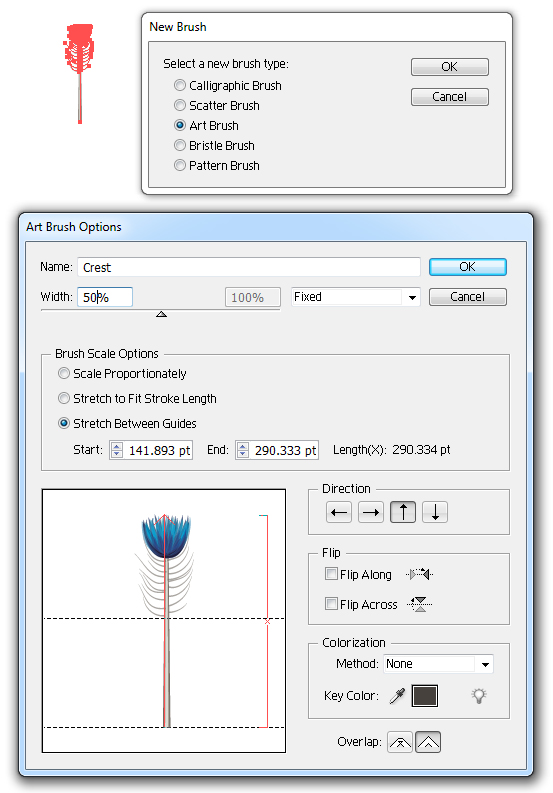Click the disabled 100% width field
This screenshot has width=553, height=793.
click(252, 297)
